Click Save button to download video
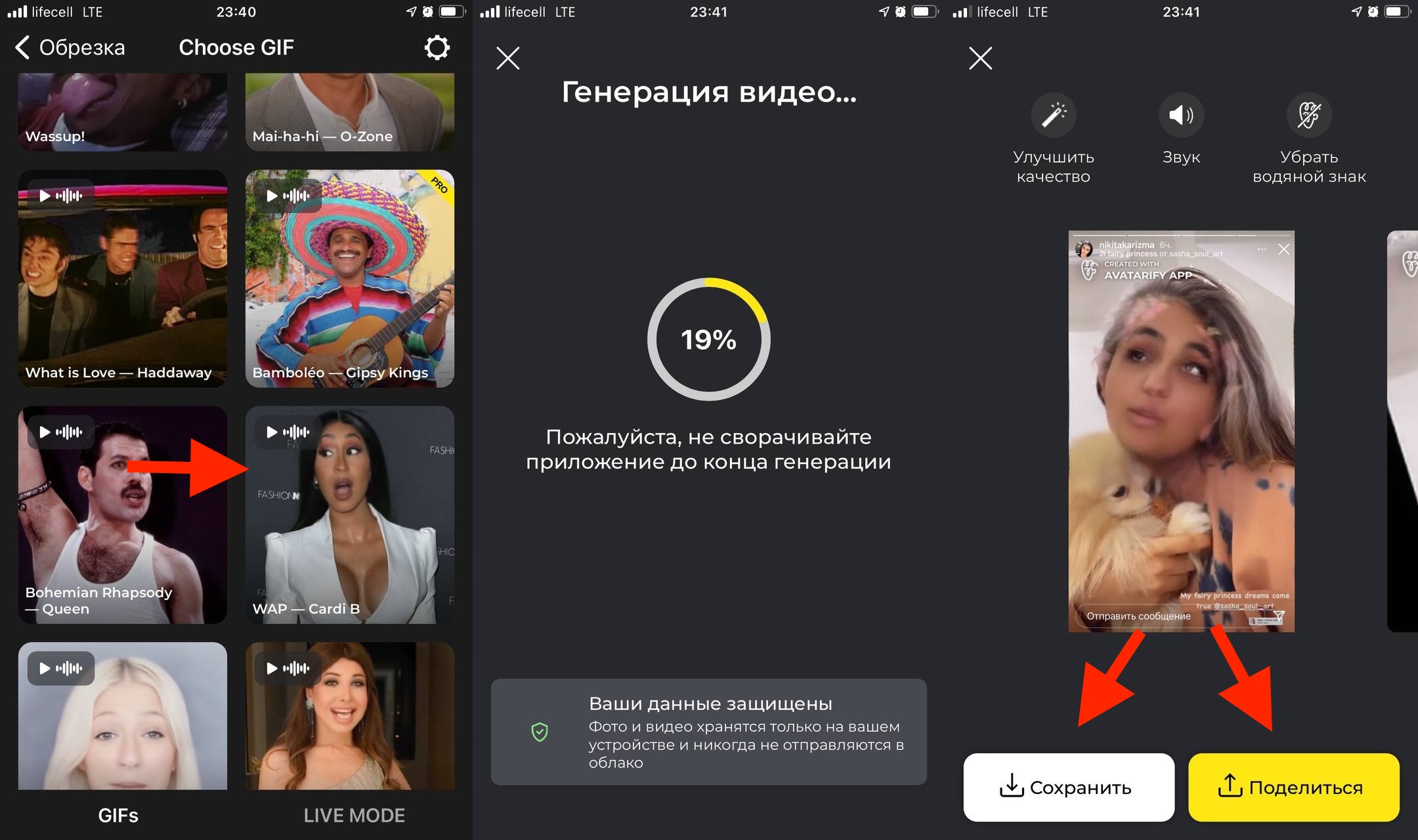Viewport: 1418px width, 840px height. point(1068,788)
